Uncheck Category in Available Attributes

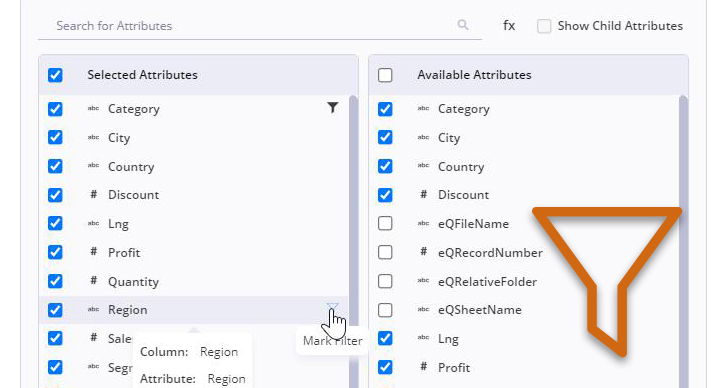[x=385, y=109]
